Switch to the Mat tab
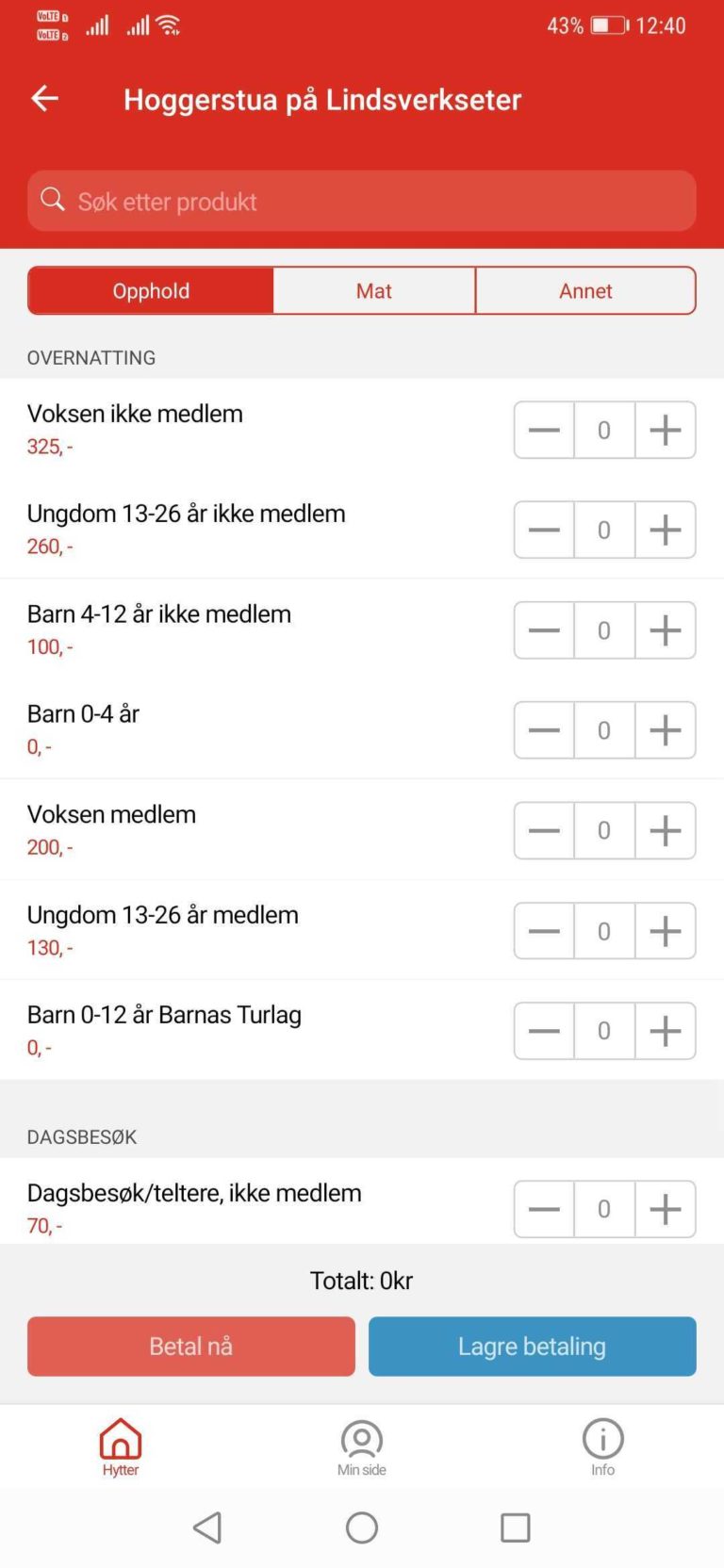 point(374,290)
